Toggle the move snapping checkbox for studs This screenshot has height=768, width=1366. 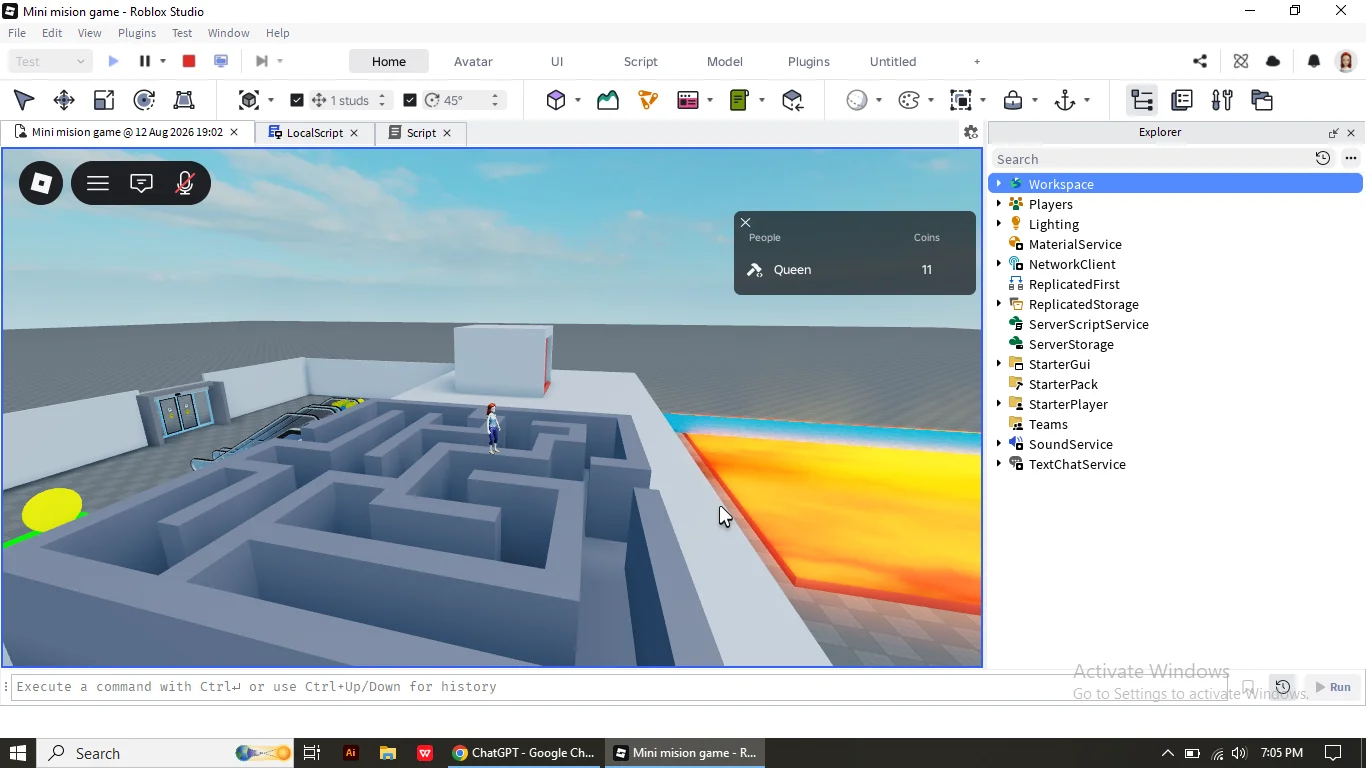[x=296, y=100]
